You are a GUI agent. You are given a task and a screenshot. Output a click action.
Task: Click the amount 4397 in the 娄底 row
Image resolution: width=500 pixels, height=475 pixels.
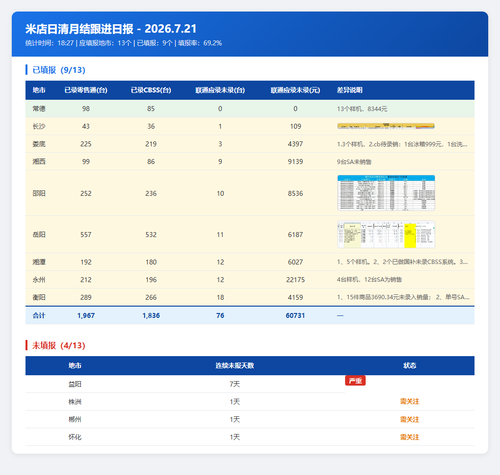click(295, 144)
